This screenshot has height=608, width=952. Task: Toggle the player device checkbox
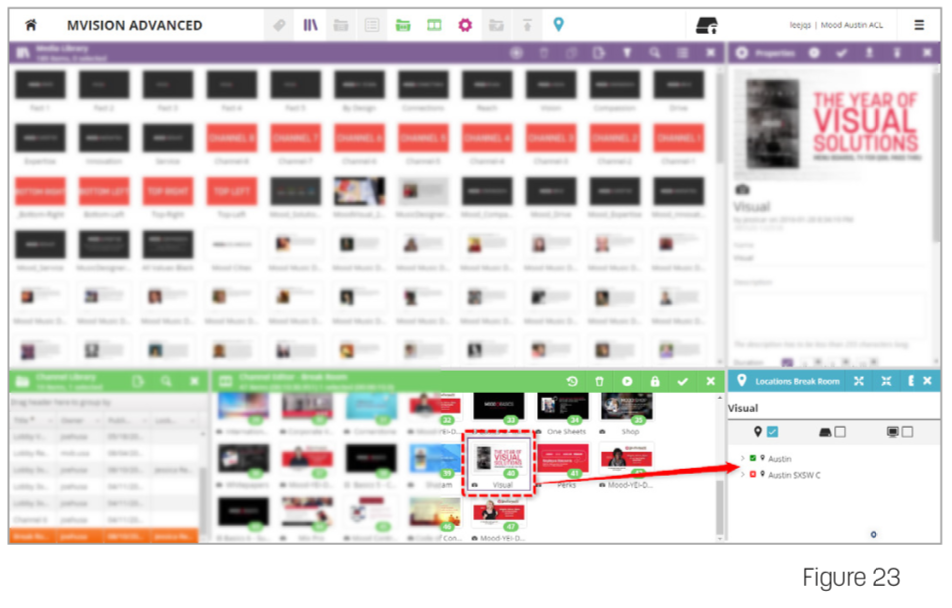coord(840,432)
